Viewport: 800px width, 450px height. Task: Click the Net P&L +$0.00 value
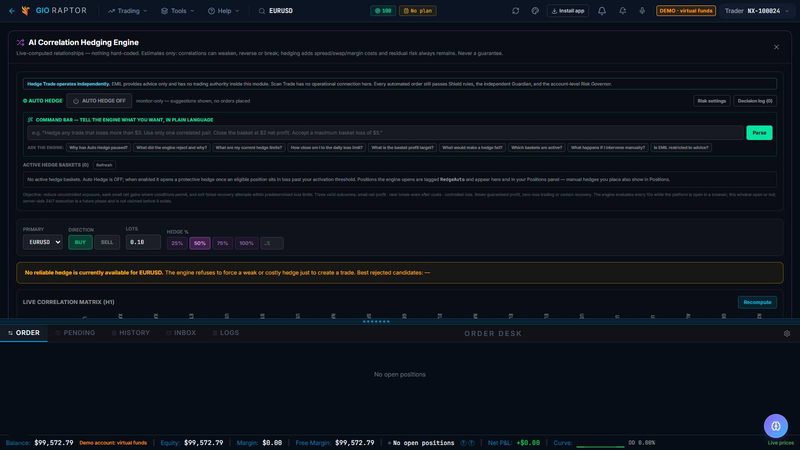click(528, 443)
